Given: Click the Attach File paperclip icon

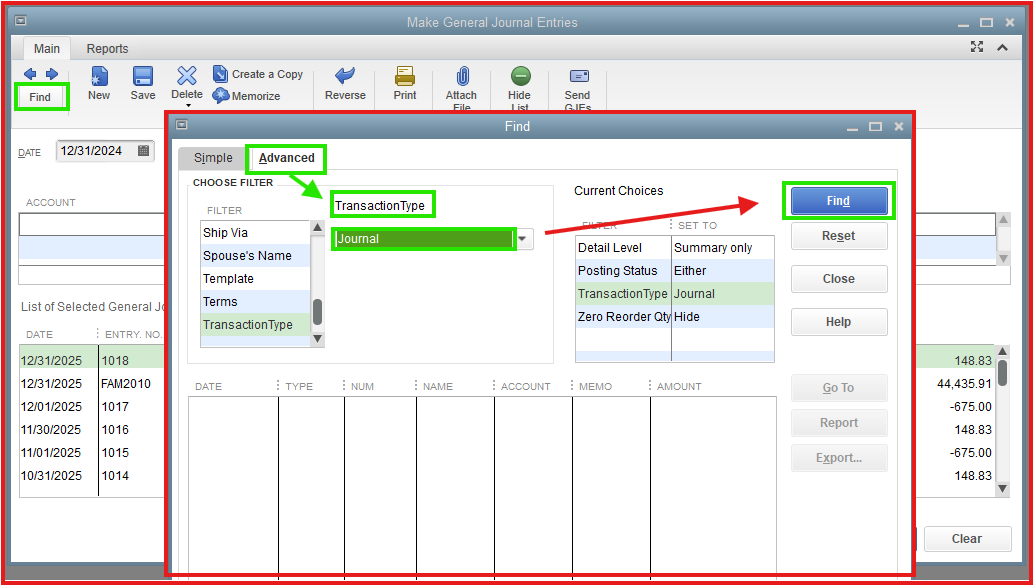Looking at the screenshot, I should click(462, 76).
